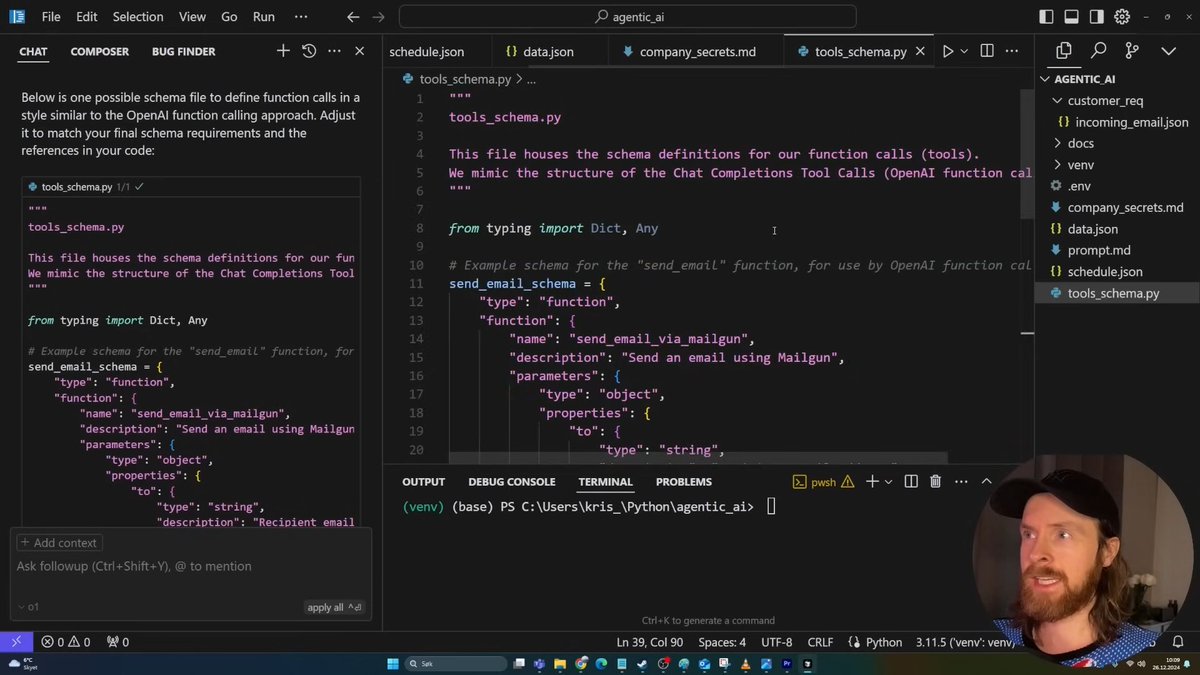Open the title bar overflow menu ellipsis
1200x675 pixels.
coord(300,17)
